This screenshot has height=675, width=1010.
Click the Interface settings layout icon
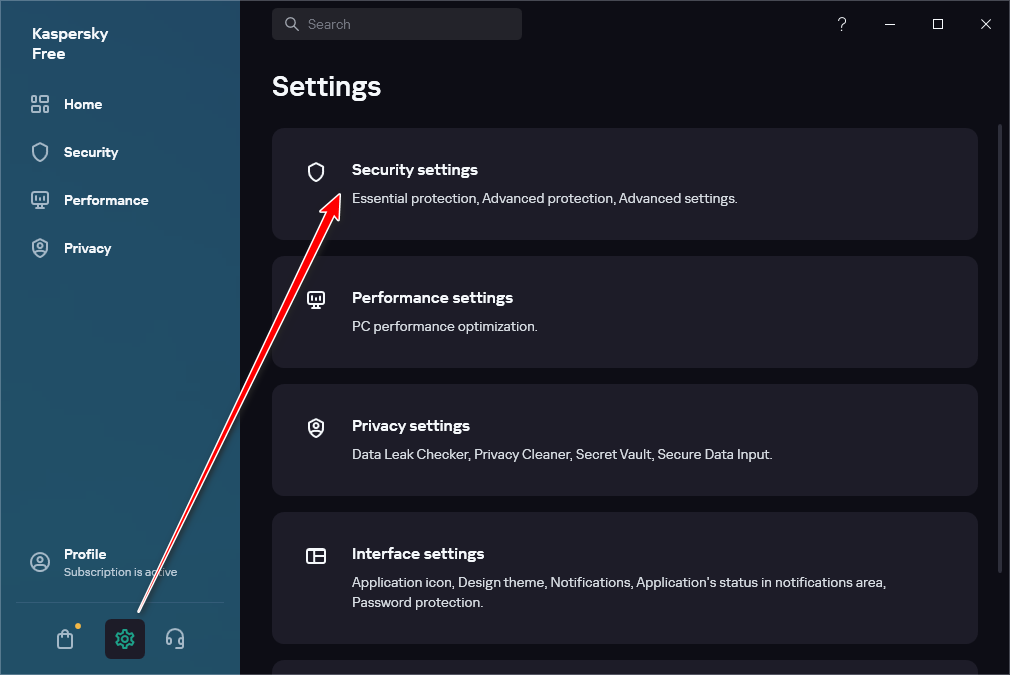316,556
